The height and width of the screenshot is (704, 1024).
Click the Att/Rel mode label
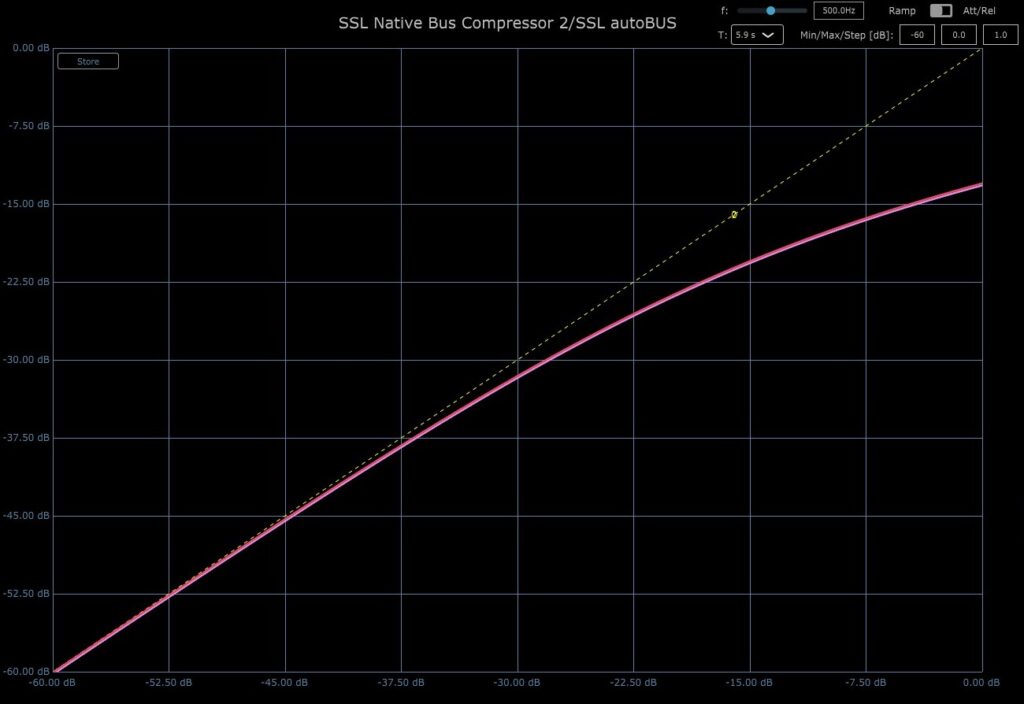point(981,10)
